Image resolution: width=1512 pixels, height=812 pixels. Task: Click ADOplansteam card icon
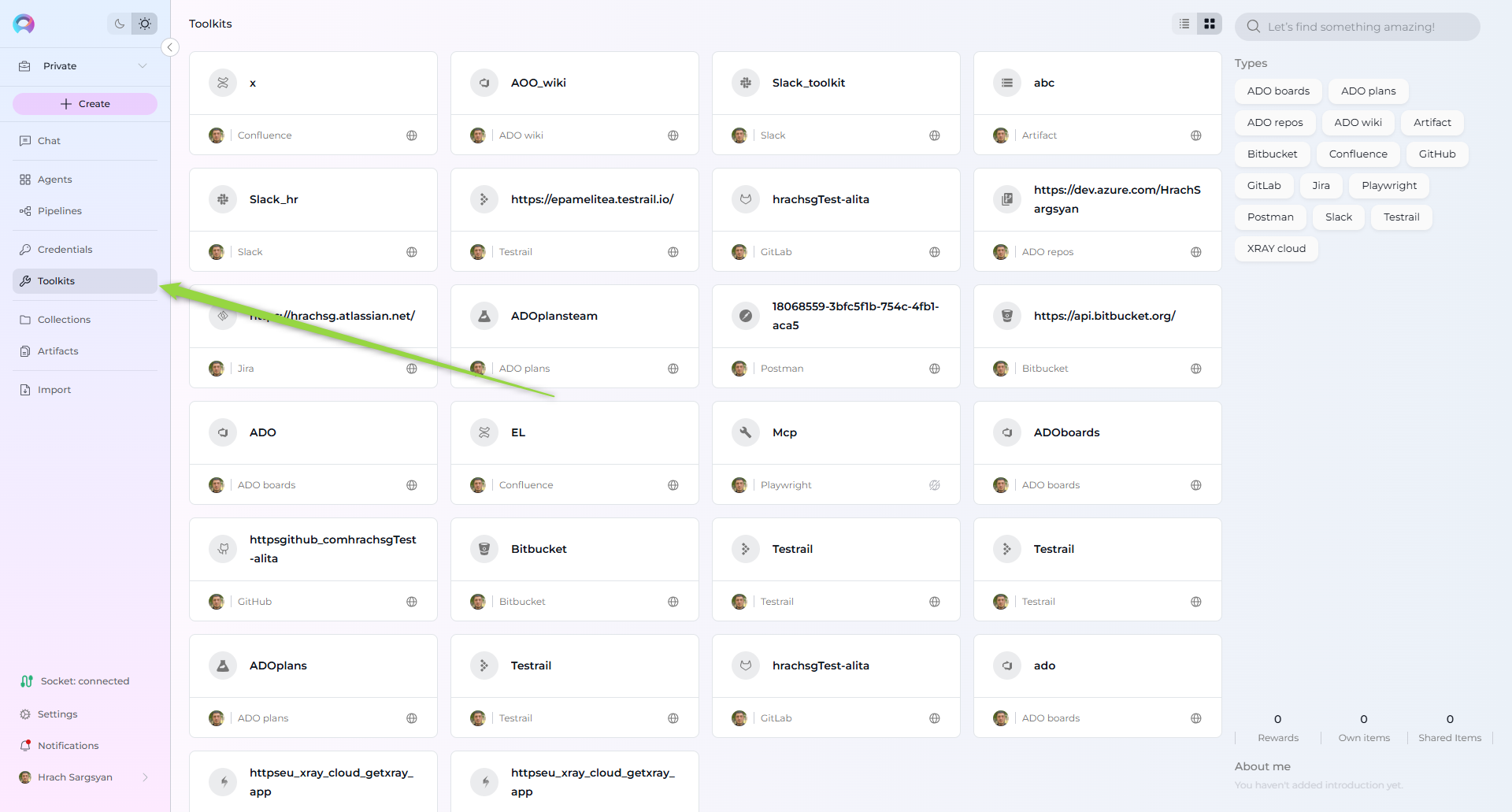coord(484,316)
